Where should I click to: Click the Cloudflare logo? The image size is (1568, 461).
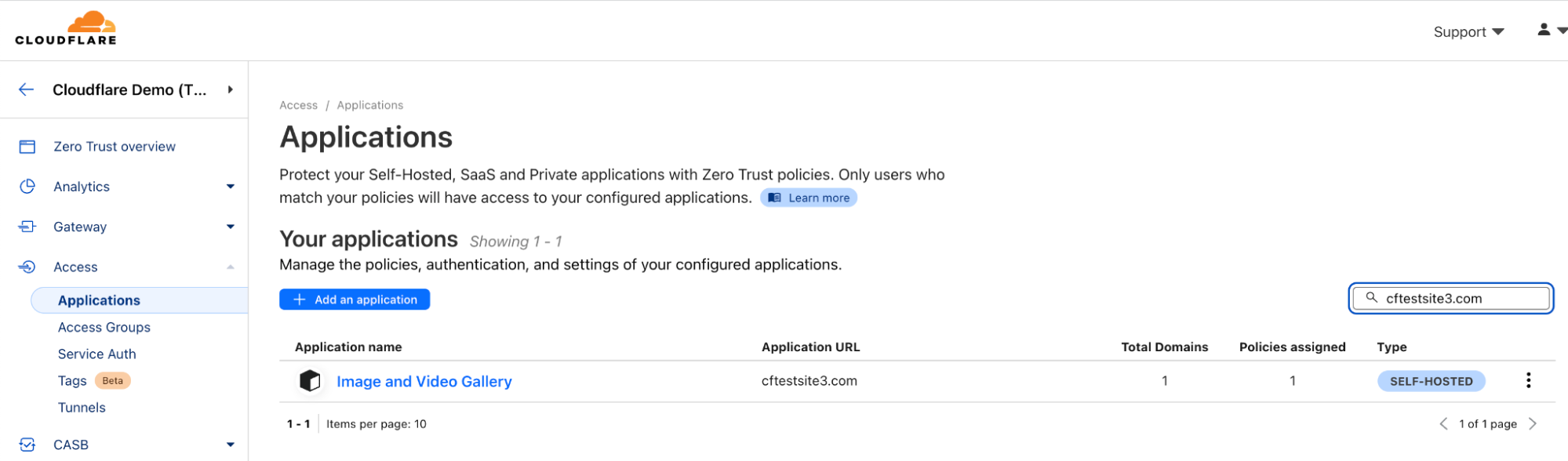click(x=66, y=29)
